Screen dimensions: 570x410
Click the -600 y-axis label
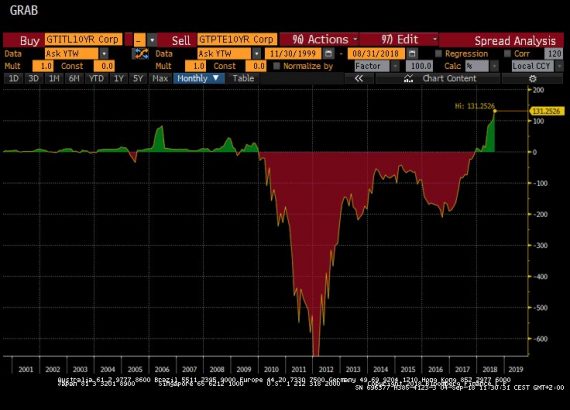[540, 339]
